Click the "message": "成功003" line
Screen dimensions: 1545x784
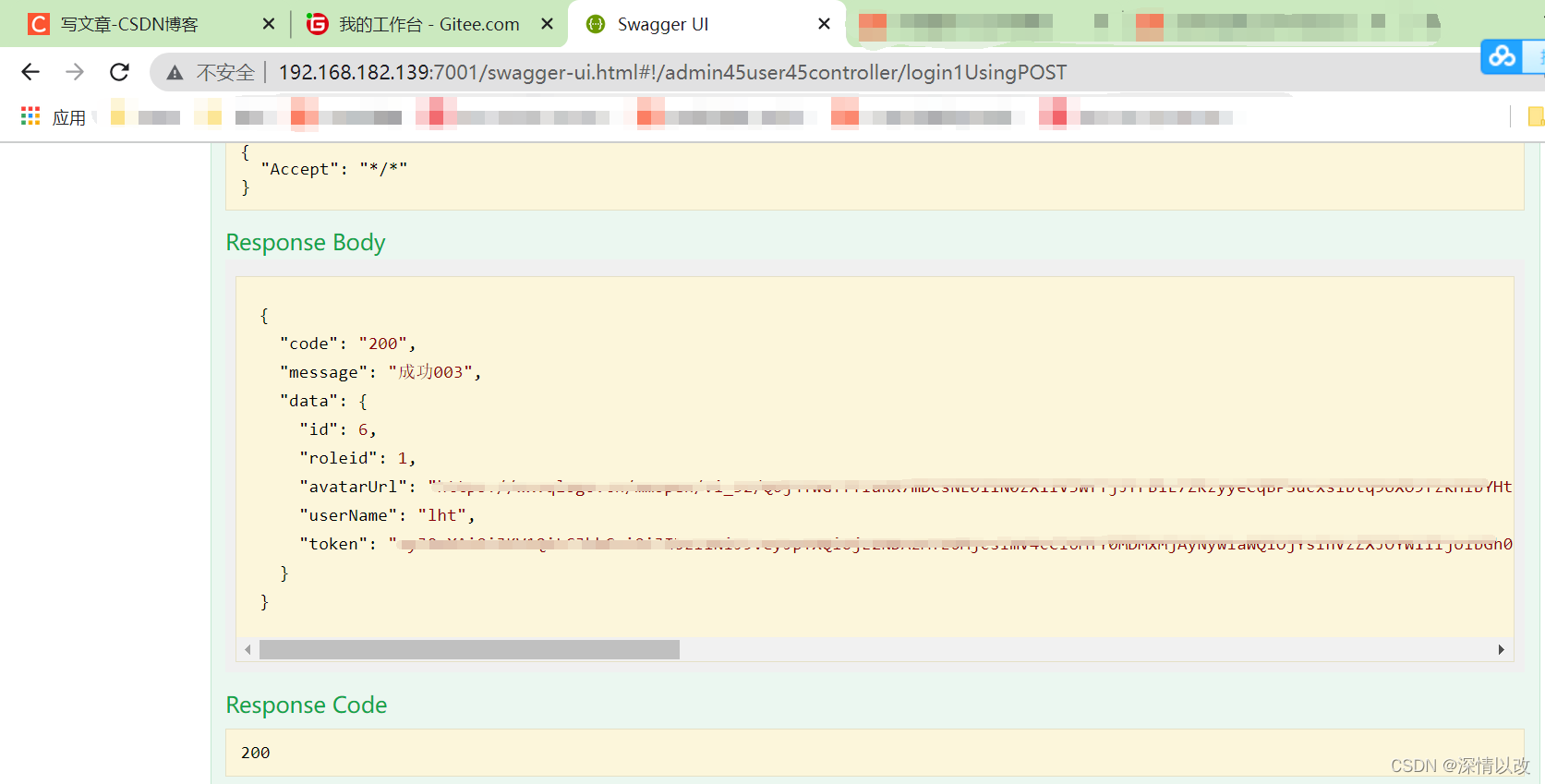(x=380, y=372)
